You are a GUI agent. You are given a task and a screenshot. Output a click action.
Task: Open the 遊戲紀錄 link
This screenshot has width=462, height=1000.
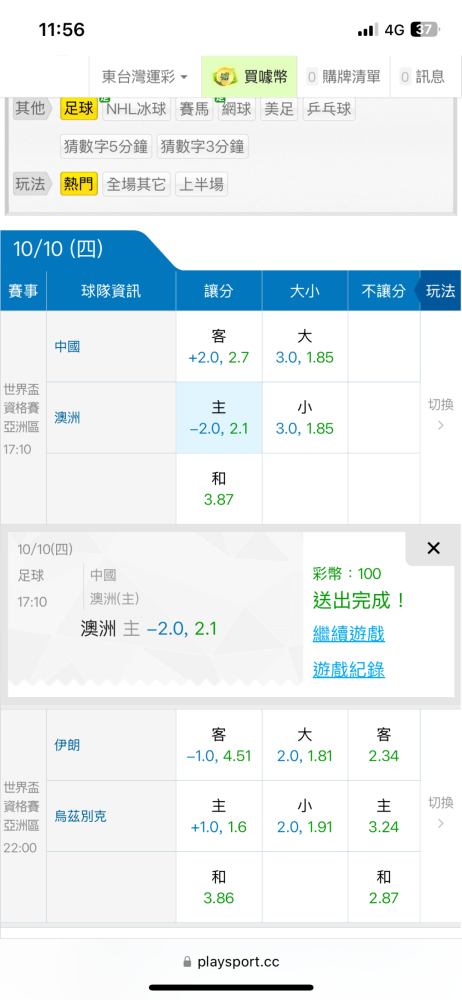tap(349, 670)
